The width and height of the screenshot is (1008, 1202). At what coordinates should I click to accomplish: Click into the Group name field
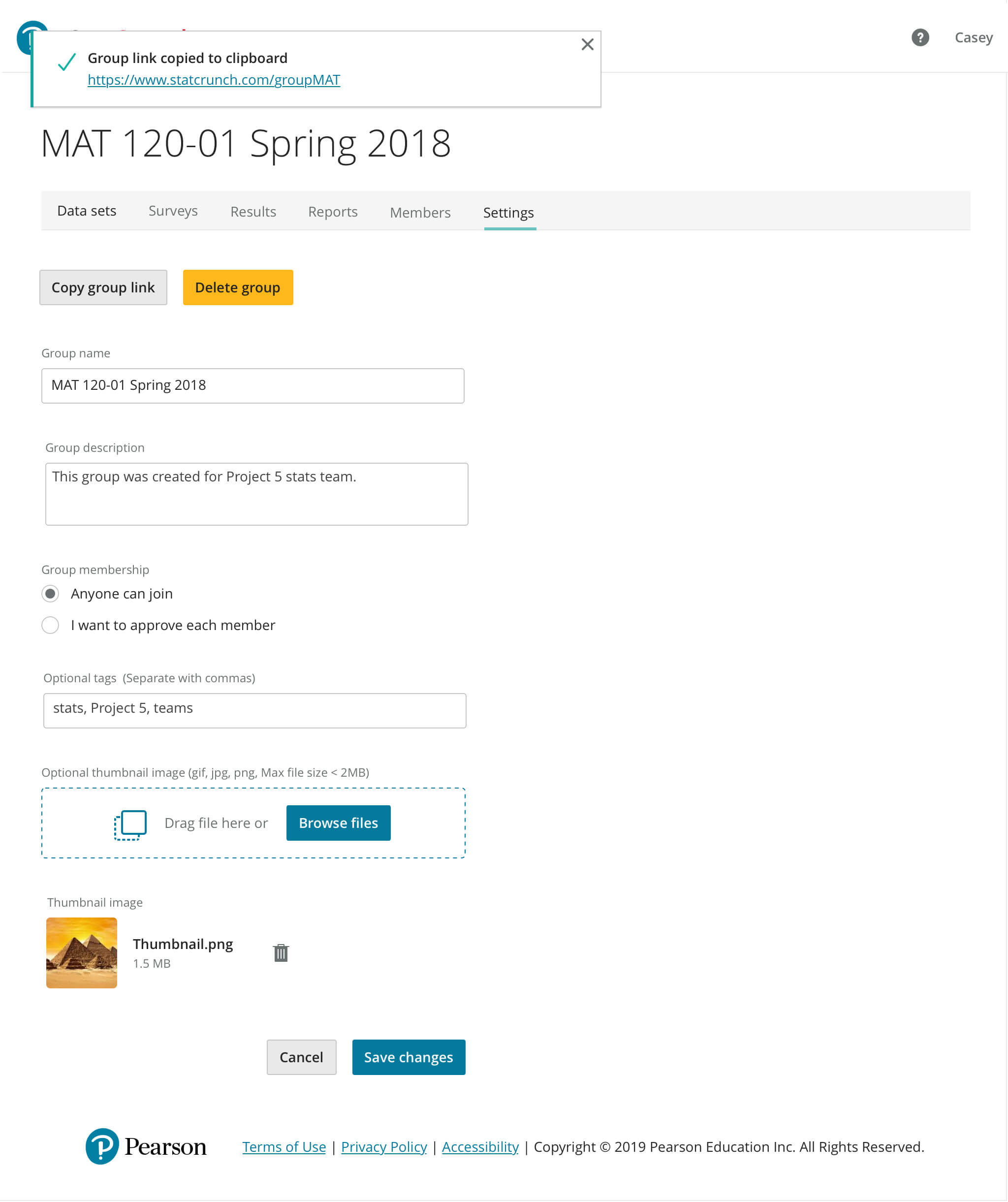(x=252, y=386)
